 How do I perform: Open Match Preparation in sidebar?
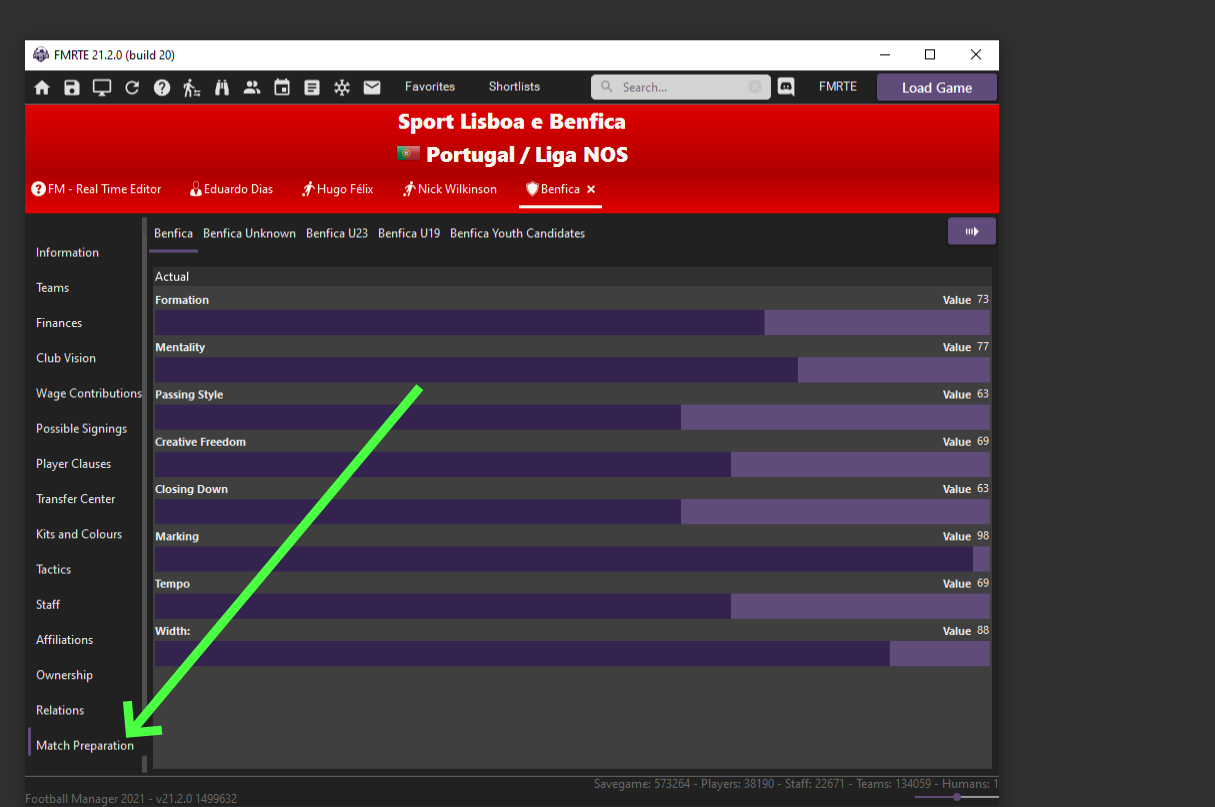click(85, 746)
